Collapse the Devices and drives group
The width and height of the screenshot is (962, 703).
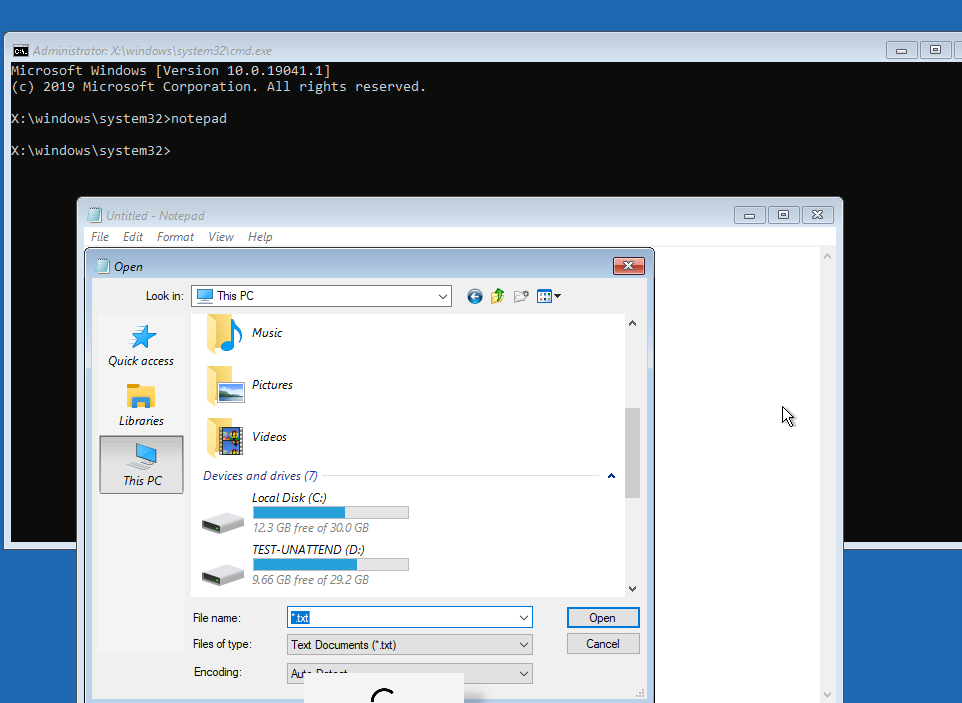611,476
